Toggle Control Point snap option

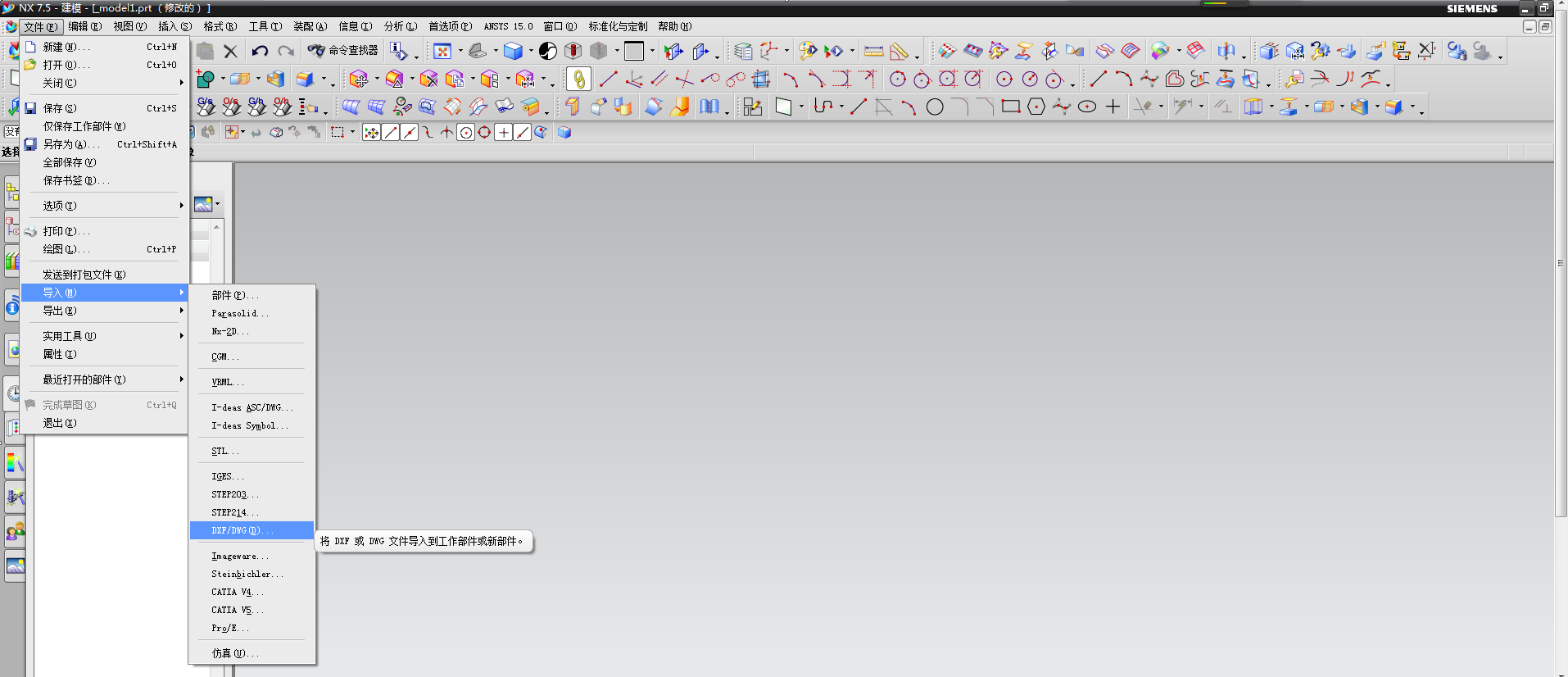(428, 132)
